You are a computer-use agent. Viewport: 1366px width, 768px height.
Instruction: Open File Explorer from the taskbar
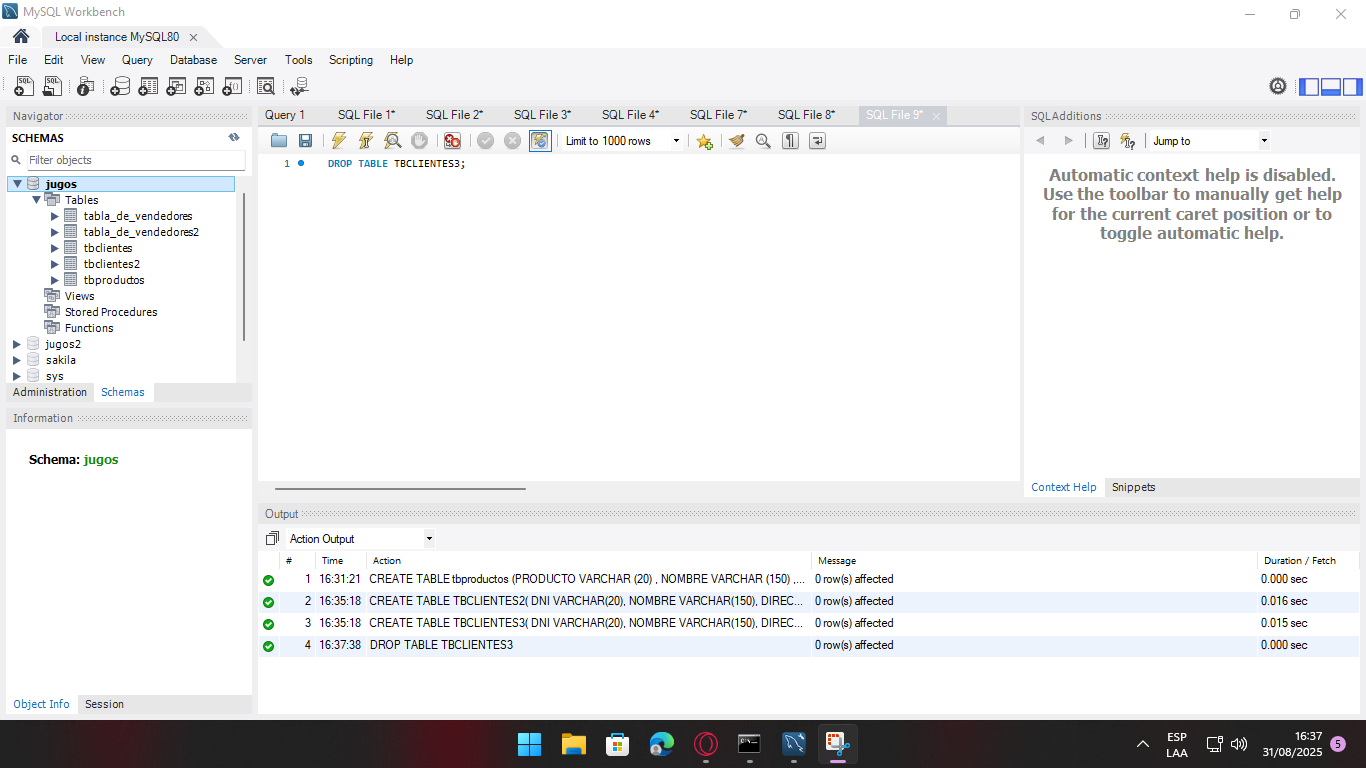(573, 744)
